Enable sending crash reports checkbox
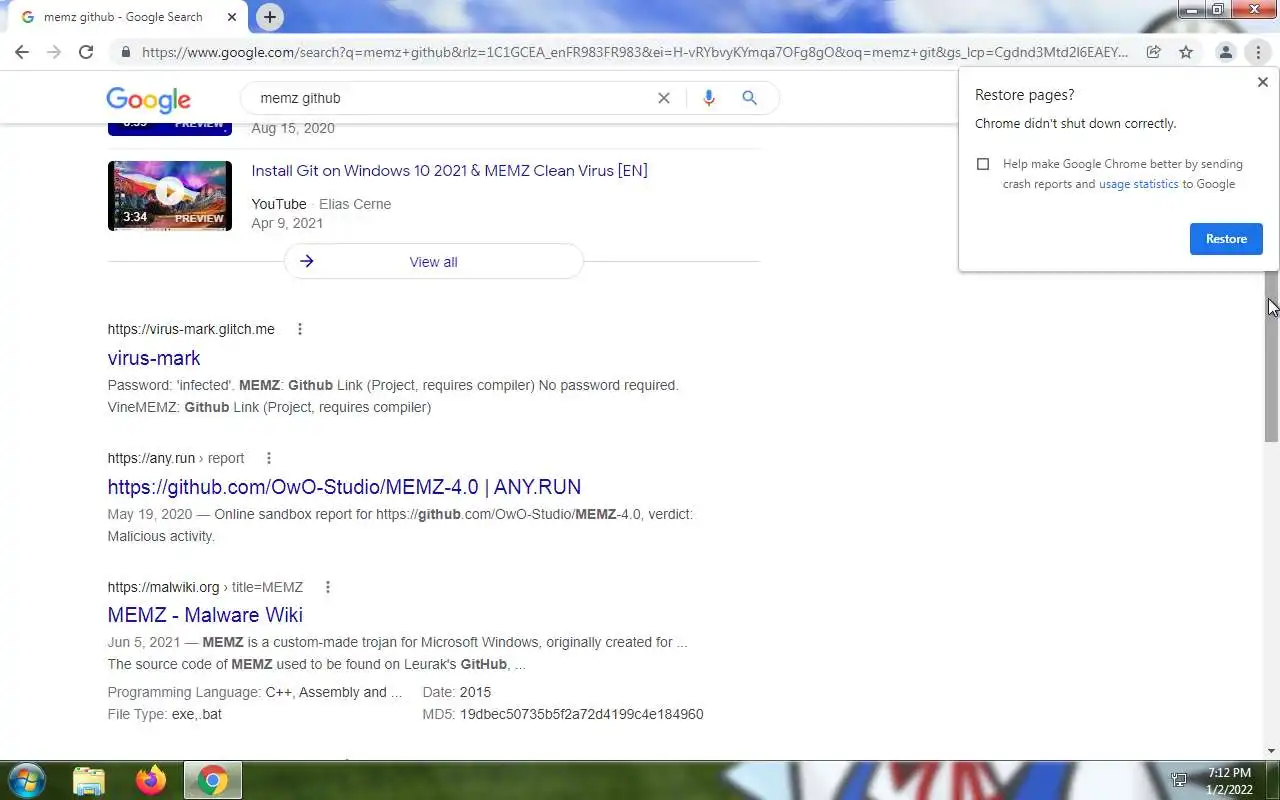1280x800 pixels. 983,164
